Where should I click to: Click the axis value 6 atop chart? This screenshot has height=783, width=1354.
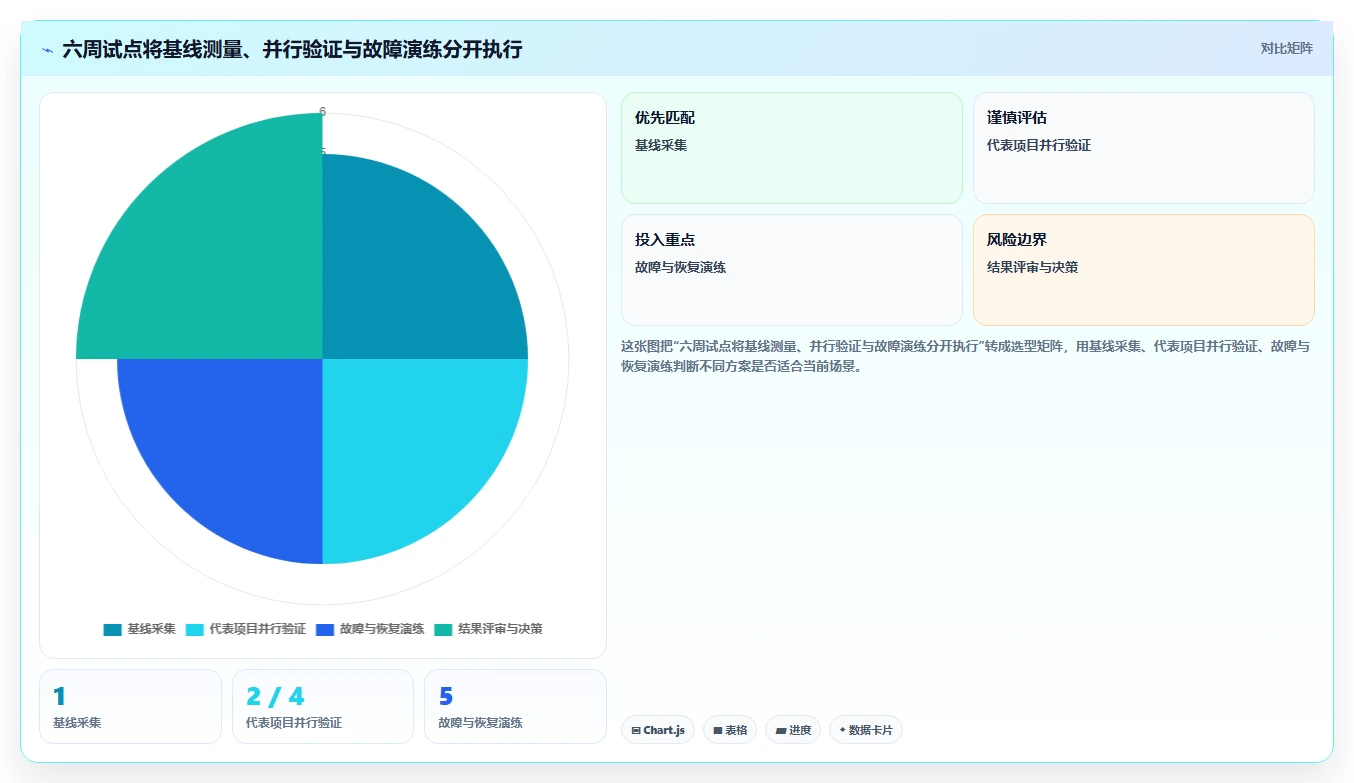(322, 111)
